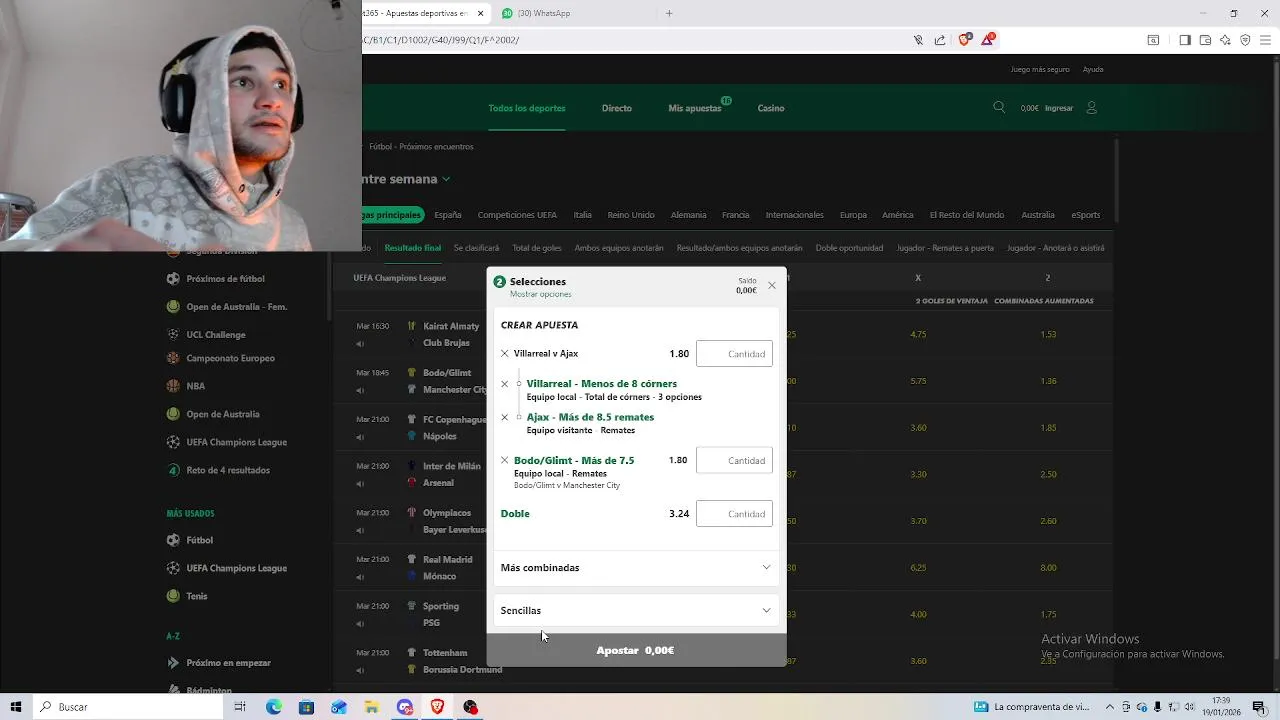Switch to Todos los deportes tab
1280x720 pixels.
click(527, 108)
